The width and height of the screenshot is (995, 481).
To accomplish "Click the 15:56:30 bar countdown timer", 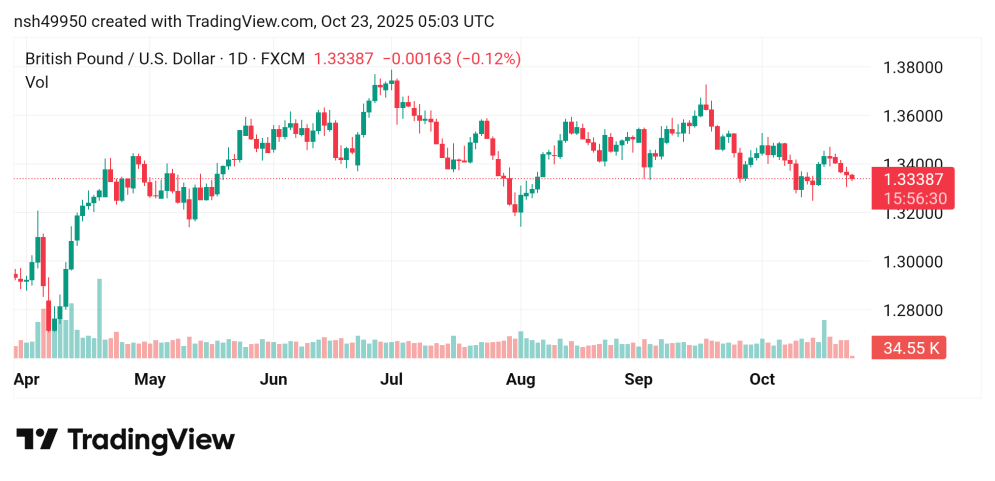I will [x=913, y=199].
